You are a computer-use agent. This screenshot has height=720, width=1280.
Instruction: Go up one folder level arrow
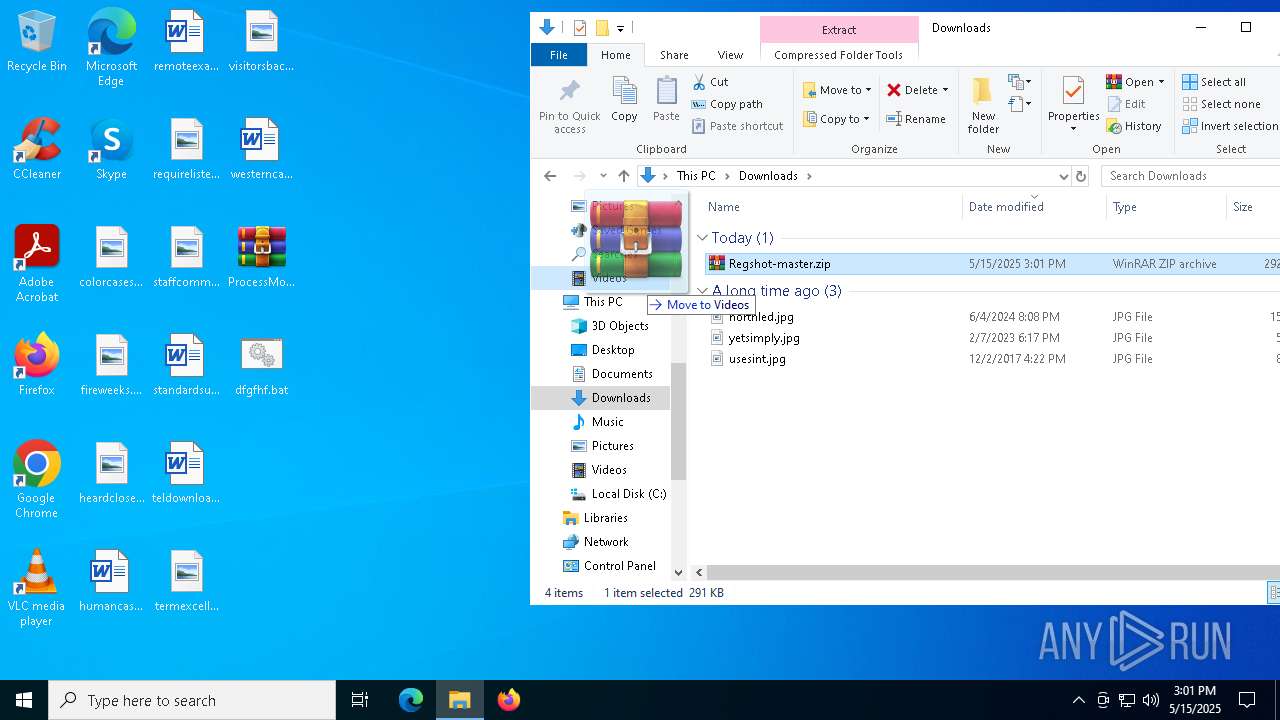[623, 176]
